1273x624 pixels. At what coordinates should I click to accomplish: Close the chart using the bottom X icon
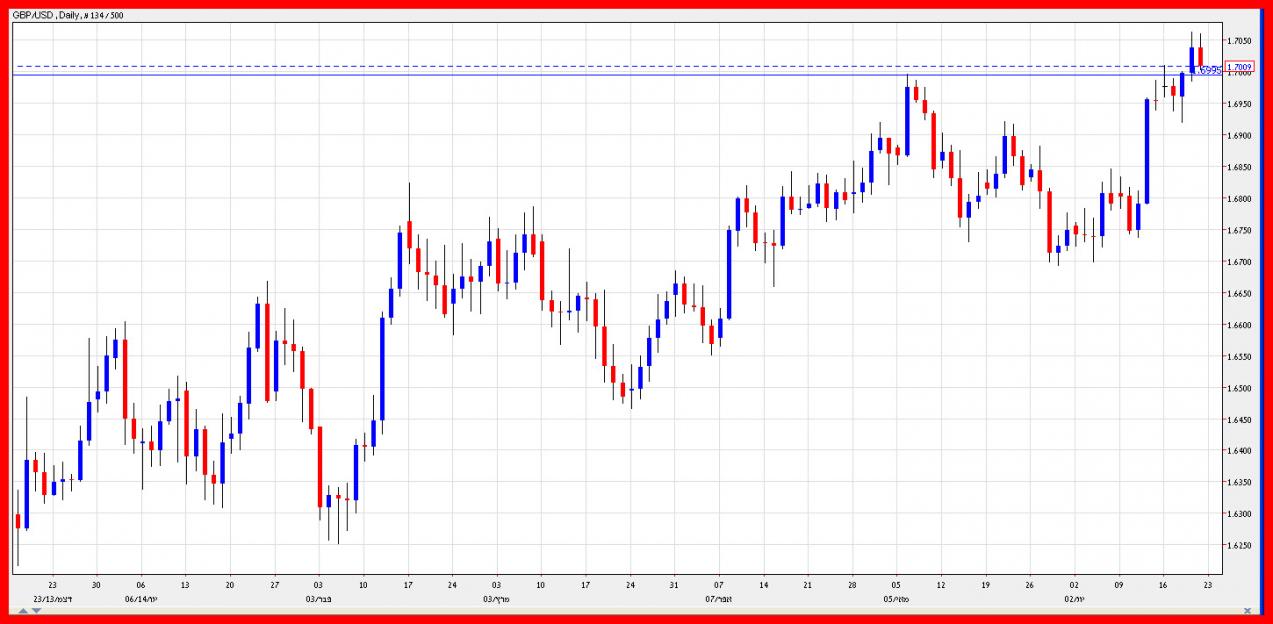tap(1246, 609)
